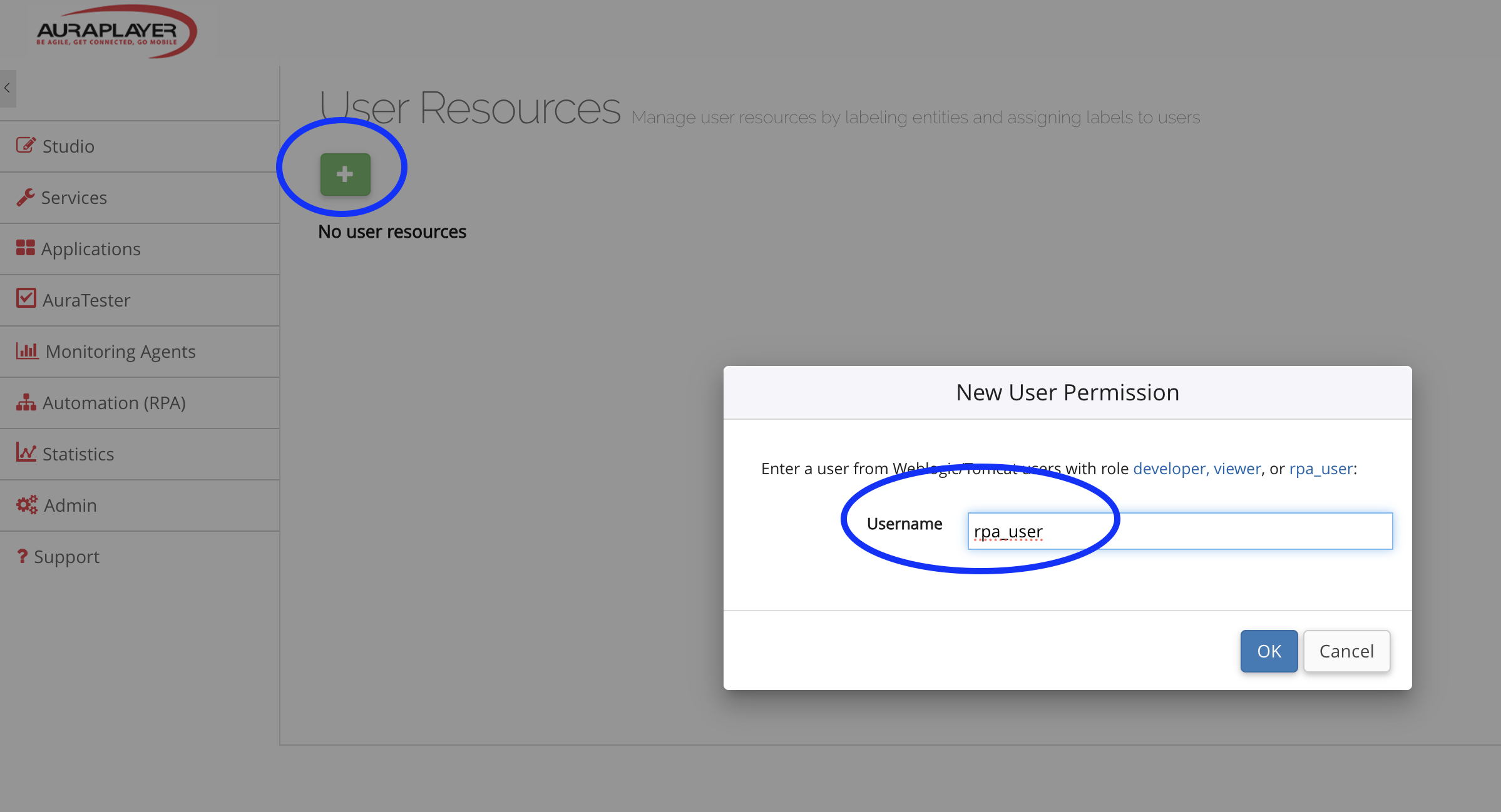Focus the Username input field

[x=1180, y=531]
